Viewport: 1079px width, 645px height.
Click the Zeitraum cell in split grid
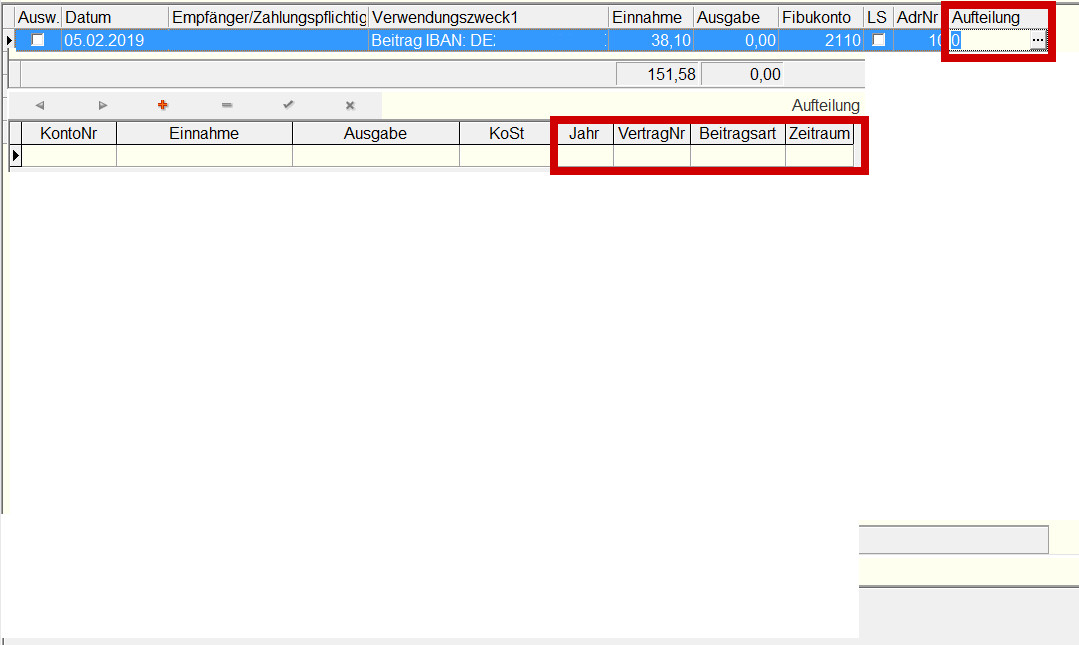pos(819,156)
